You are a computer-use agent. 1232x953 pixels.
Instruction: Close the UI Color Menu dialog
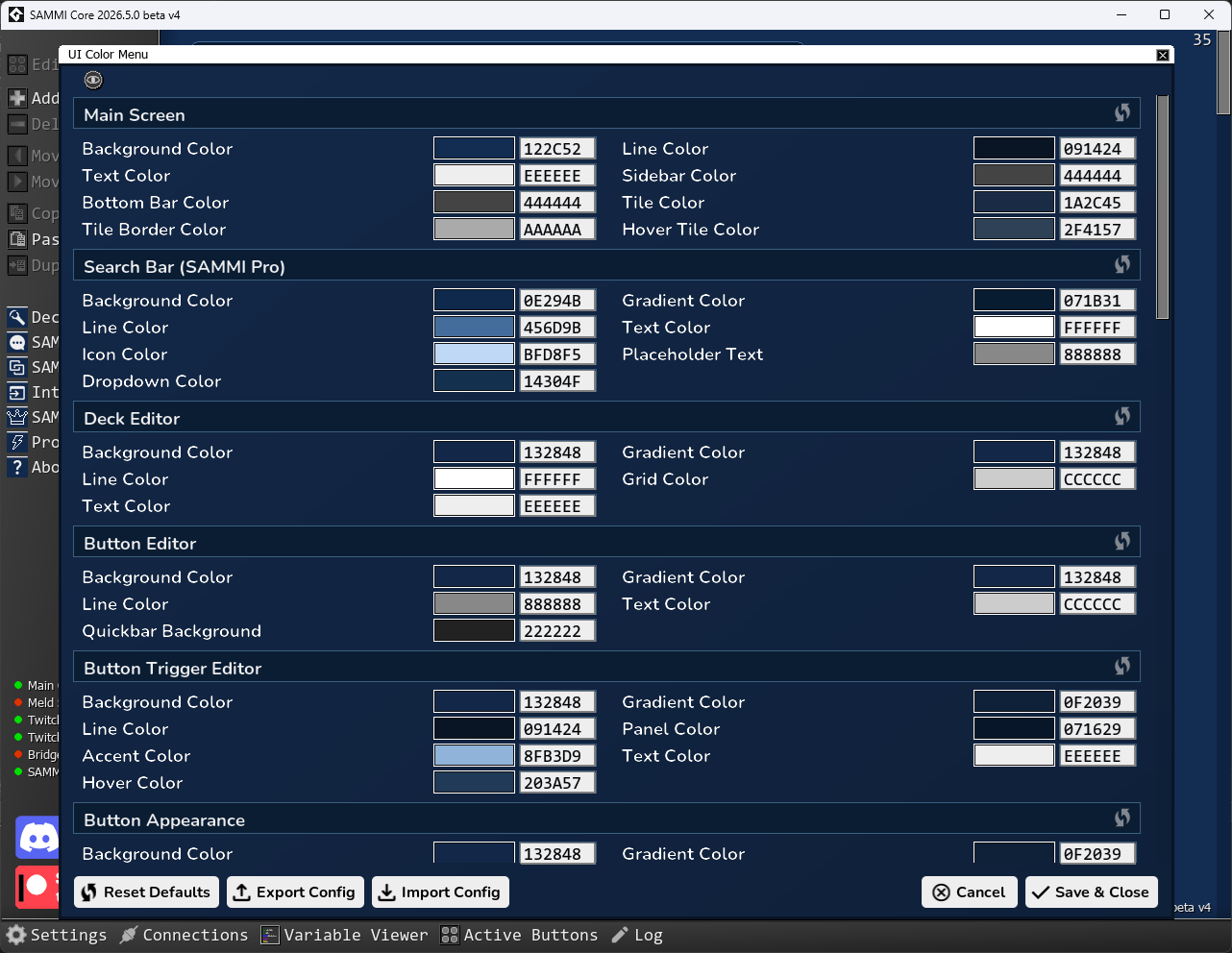(x=1163, y=55)
